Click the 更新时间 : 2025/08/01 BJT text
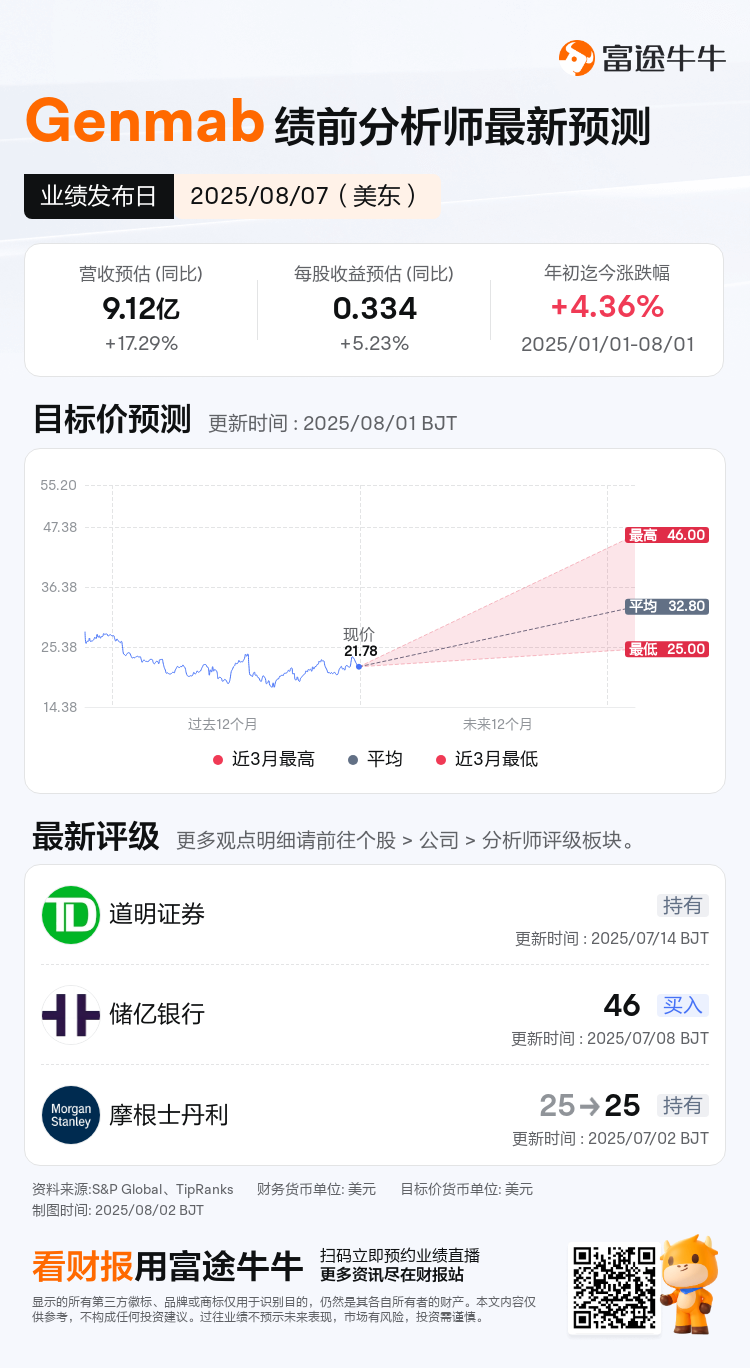Image resolution: width=750 pixels, height=1368 pixels. tap(333, 423)
